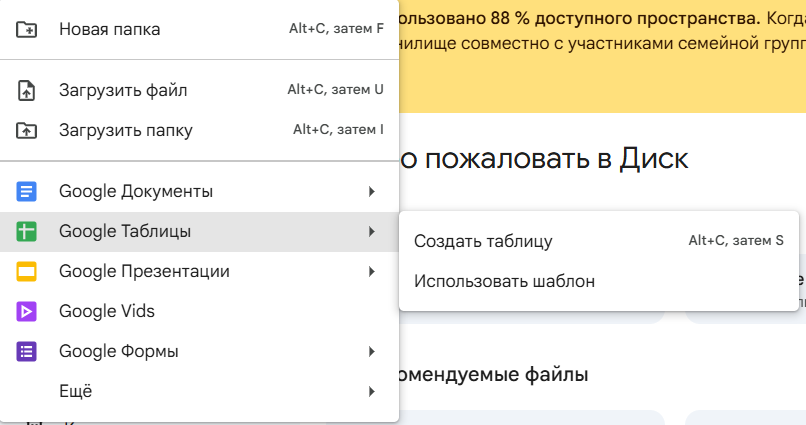Click the folder upload icon
The height and width of the screenshot is (425, 806).
[x=26, y=131]
